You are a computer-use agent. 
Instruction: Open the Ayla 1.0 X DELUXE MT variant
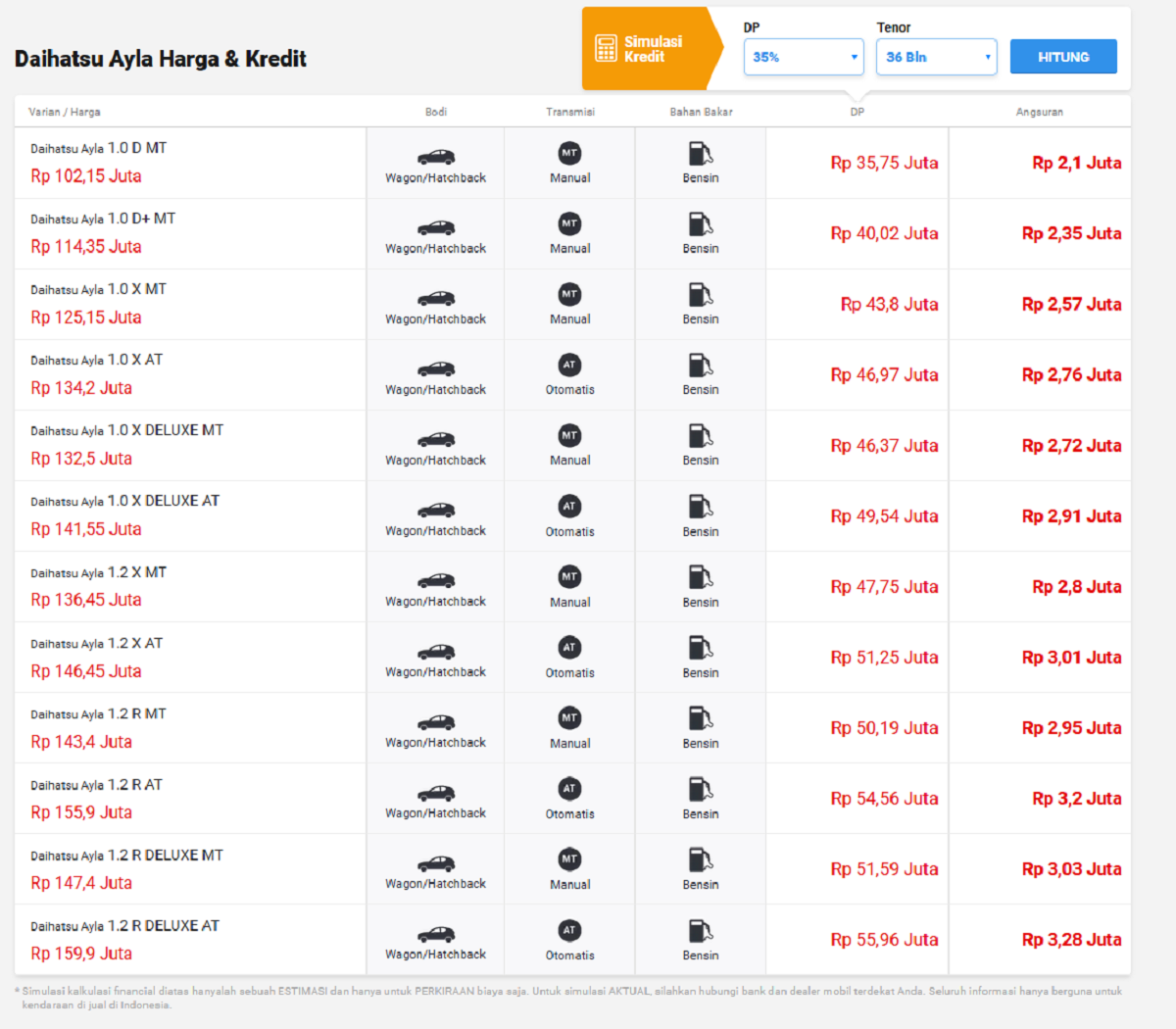pyautogui.click(x=126, y=430)
